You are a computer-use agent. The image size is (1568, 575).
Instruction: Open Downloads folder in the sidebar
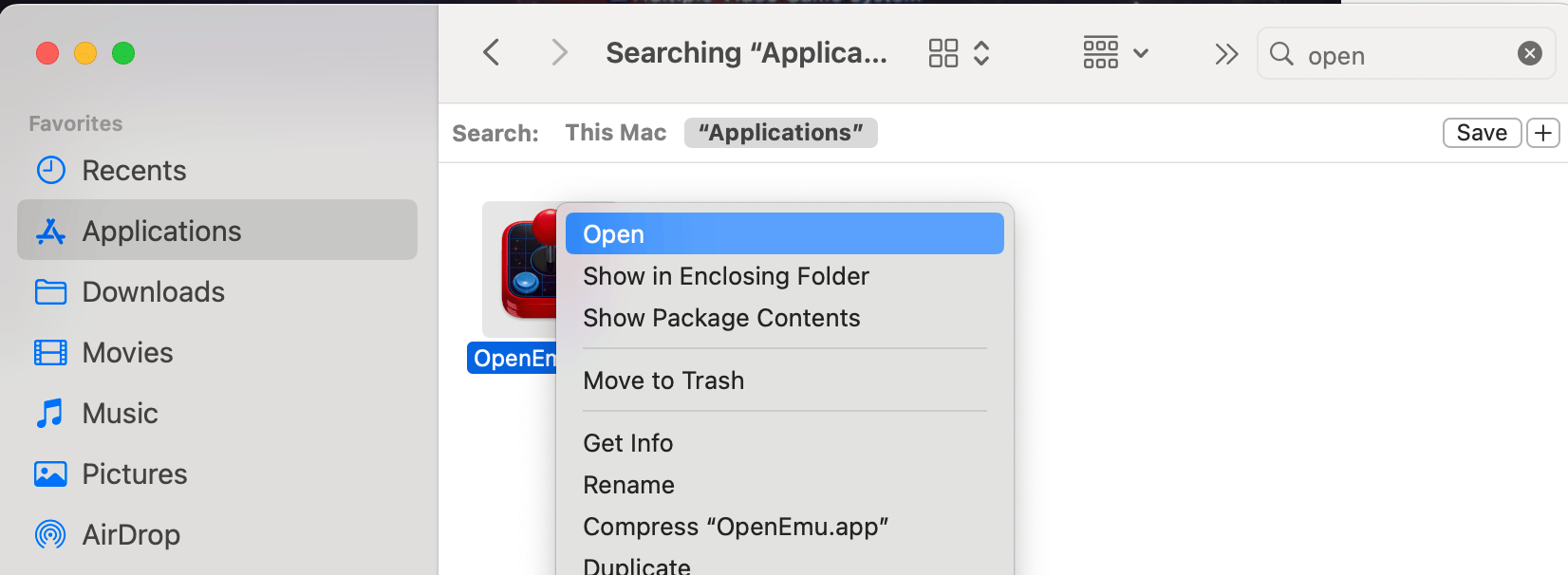click(x=153, y=292)
